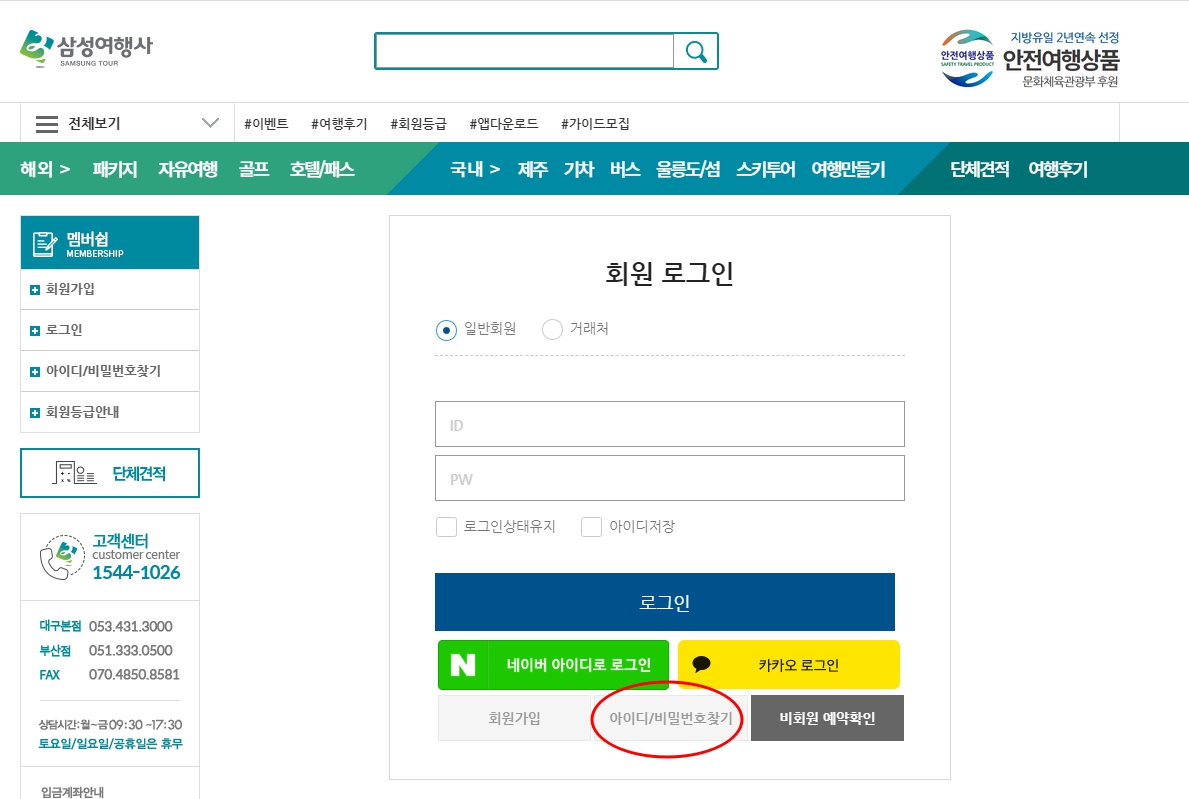Click the circled 아이디/비밀번호찾기 button
The width and height of the screenshot is (1189, 799).
[670, 718]
